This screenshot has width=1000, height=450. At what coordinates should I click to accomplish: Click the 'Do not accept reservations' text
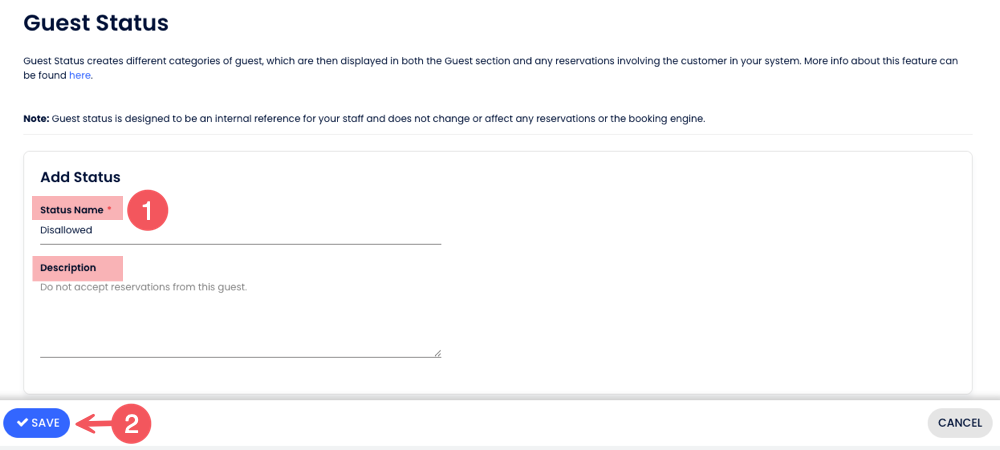click(143, 287)
